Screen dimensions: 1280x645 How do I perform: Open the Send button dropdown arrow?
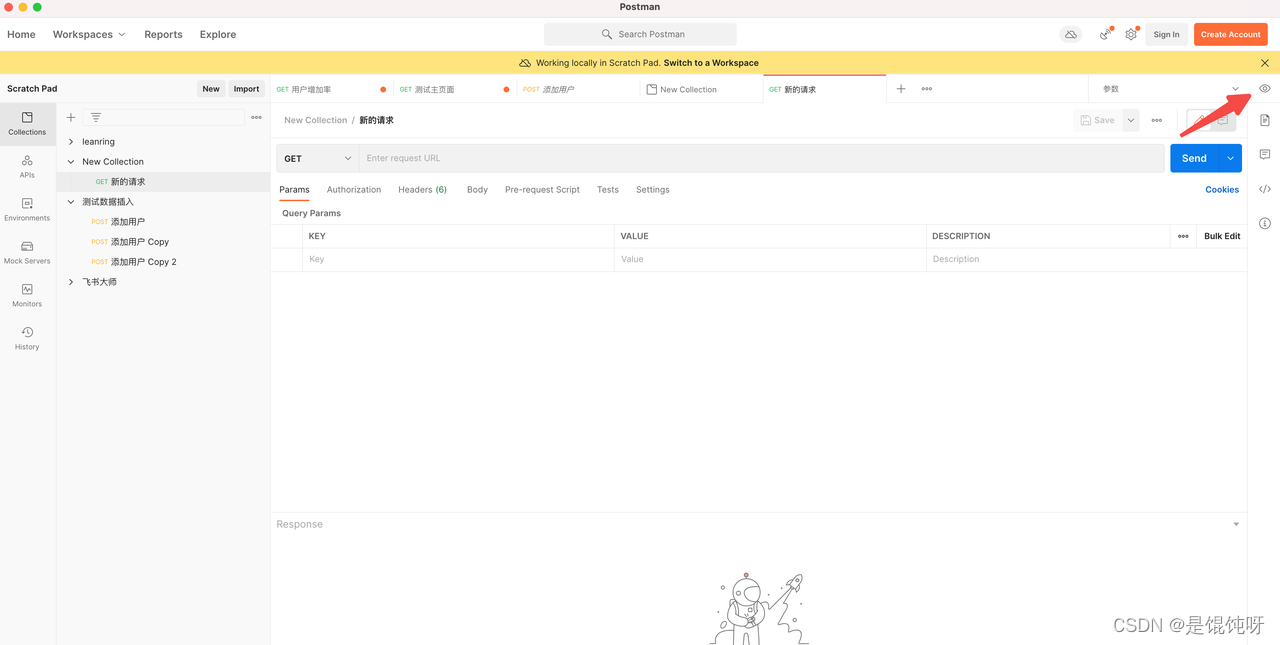point(1231,158)
